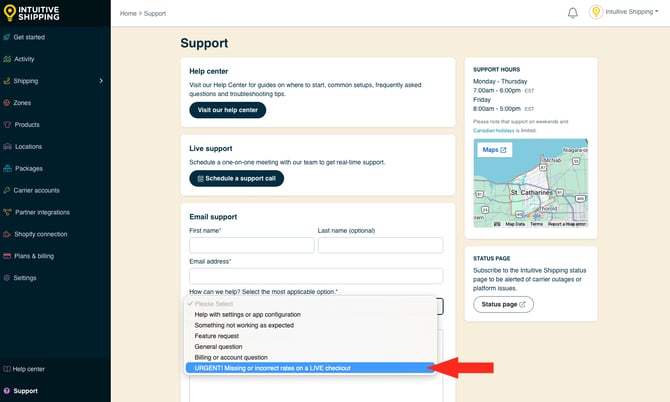
Task: Open Carrier accounts in the sidebar
Action: pyautogui.click(x=36, y=190)
